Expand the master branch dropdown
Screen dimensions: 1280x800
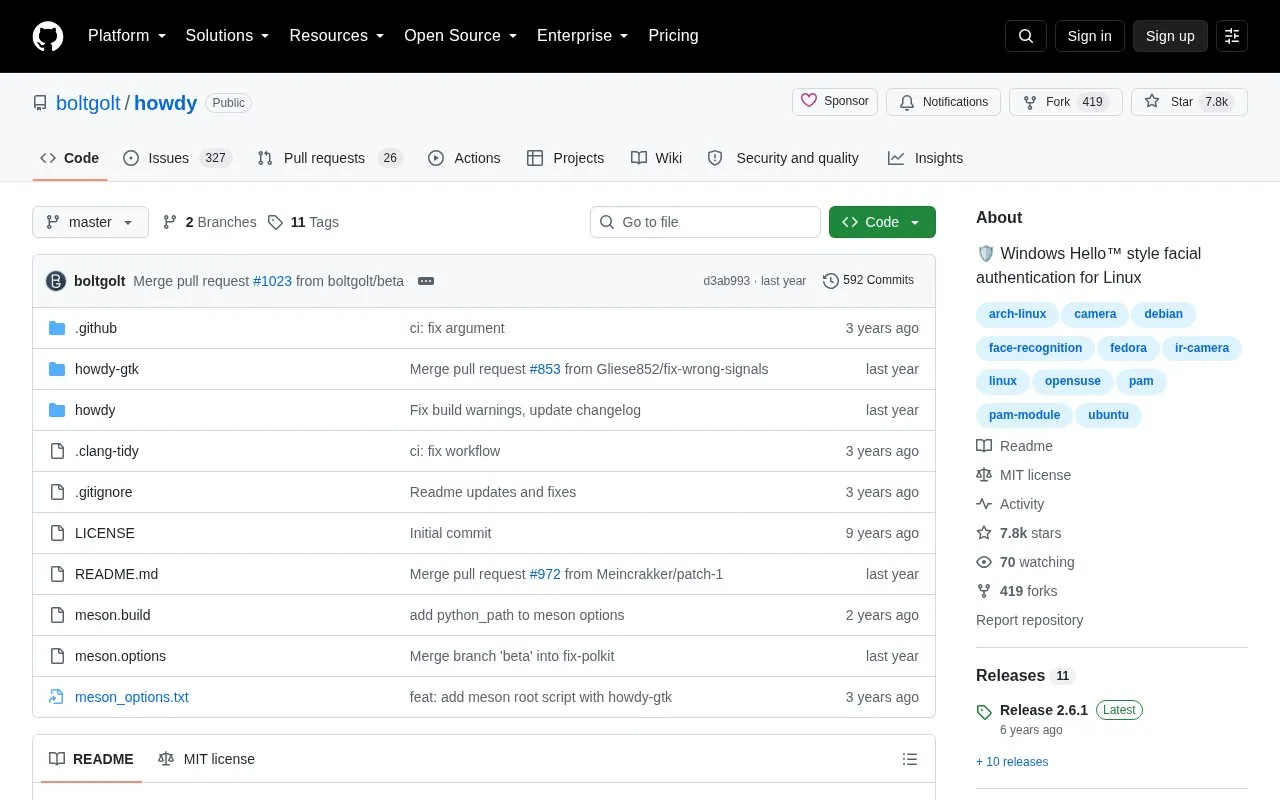pos(90,222)
